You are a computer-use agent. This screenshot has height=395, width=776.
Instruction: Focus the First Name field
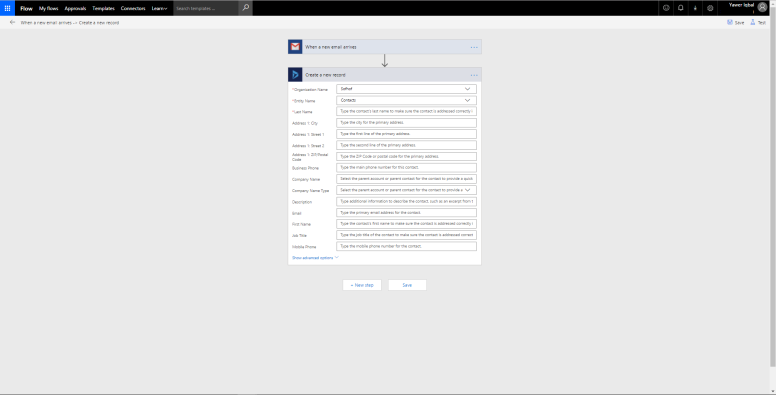[406, 224]
